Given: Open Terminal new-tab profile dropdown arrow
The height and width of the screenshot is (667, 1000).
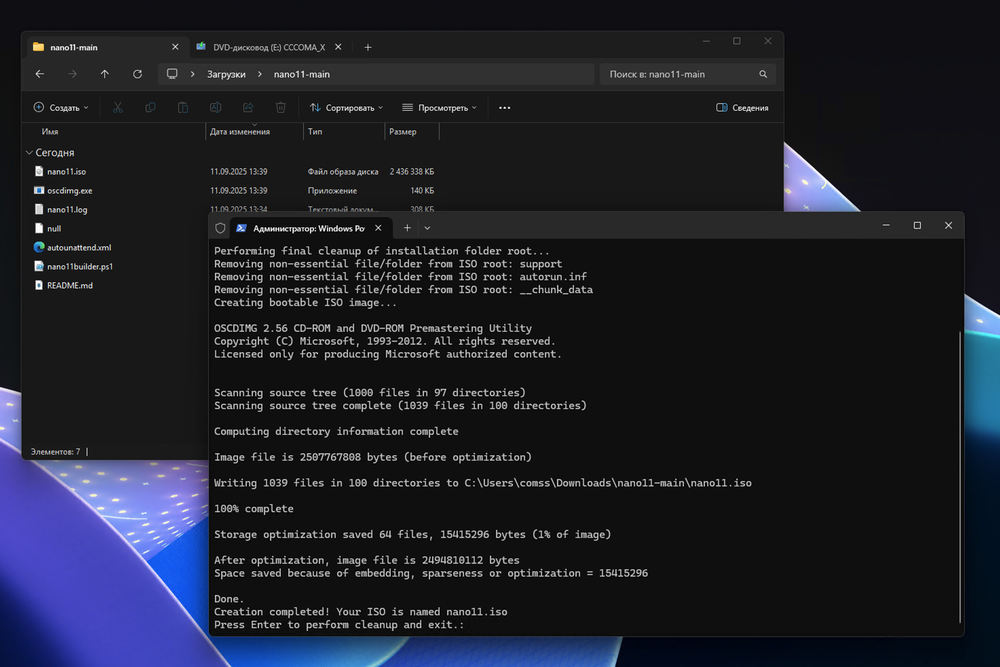Looking at the screenshot, I should [x=427, y=228].
